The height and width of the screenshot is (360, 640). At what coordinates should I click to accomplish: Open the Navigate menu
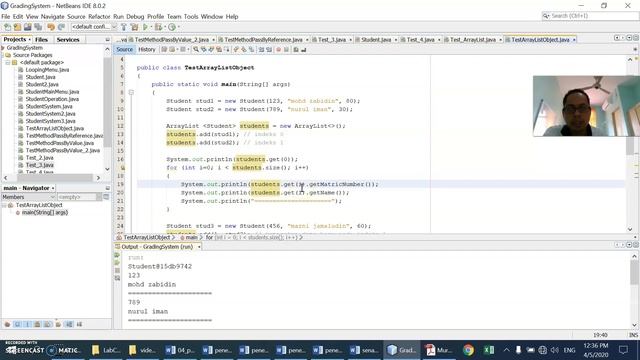pyautogui.click(x=52, y=16)
